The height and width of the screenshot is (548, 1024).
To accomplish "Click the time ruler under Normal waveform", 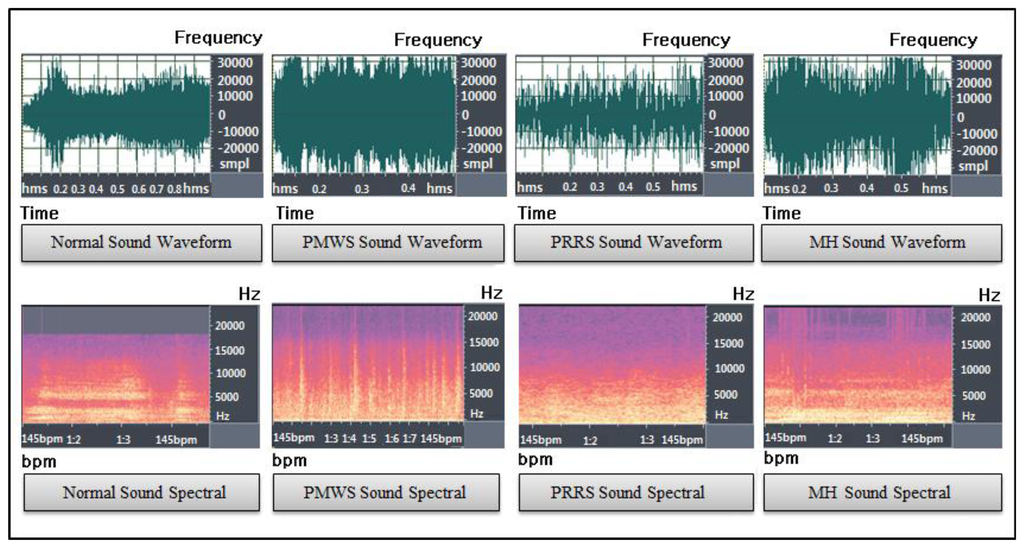I will pos(115,188).
